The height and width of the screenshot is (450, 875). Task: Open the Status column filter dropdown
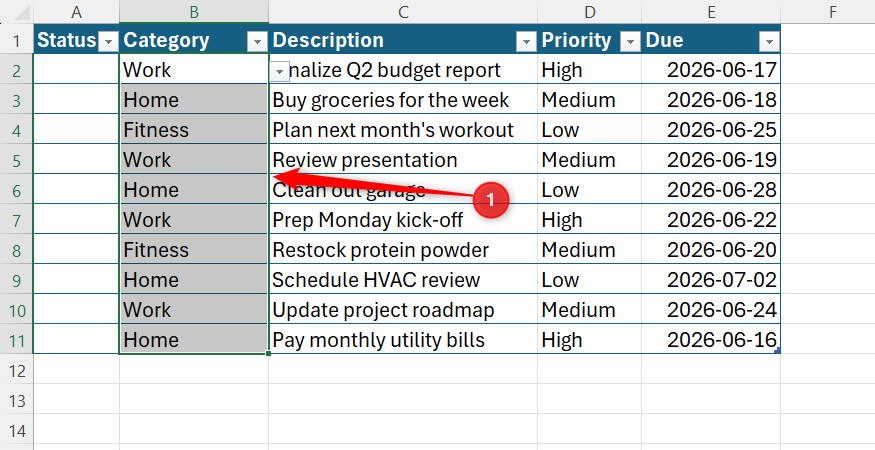click(108, 41)
